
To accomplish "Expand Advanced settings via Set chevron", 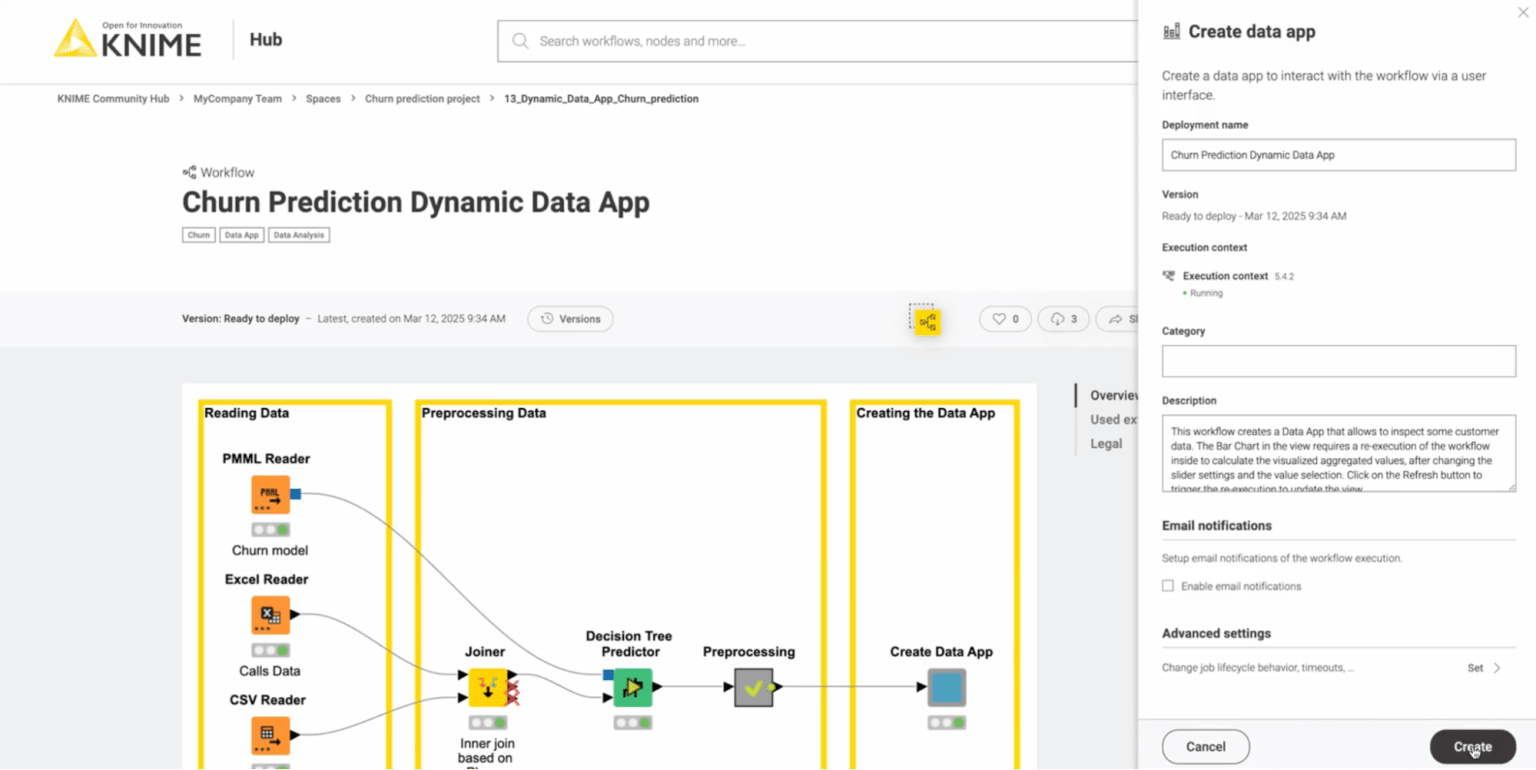I will point(1497,668).
